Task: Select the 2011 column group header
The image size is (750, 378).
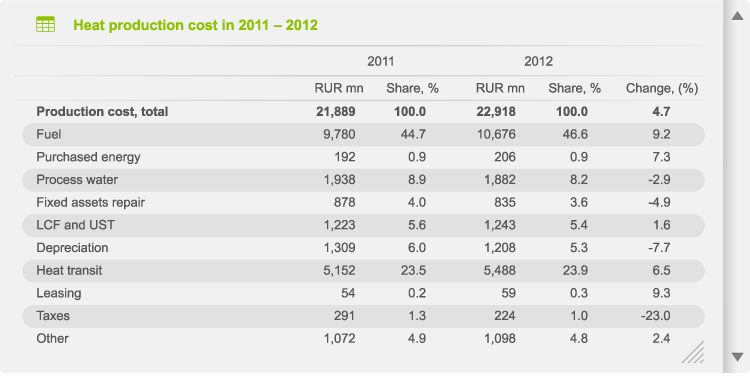Action: [x=380, y=61]
